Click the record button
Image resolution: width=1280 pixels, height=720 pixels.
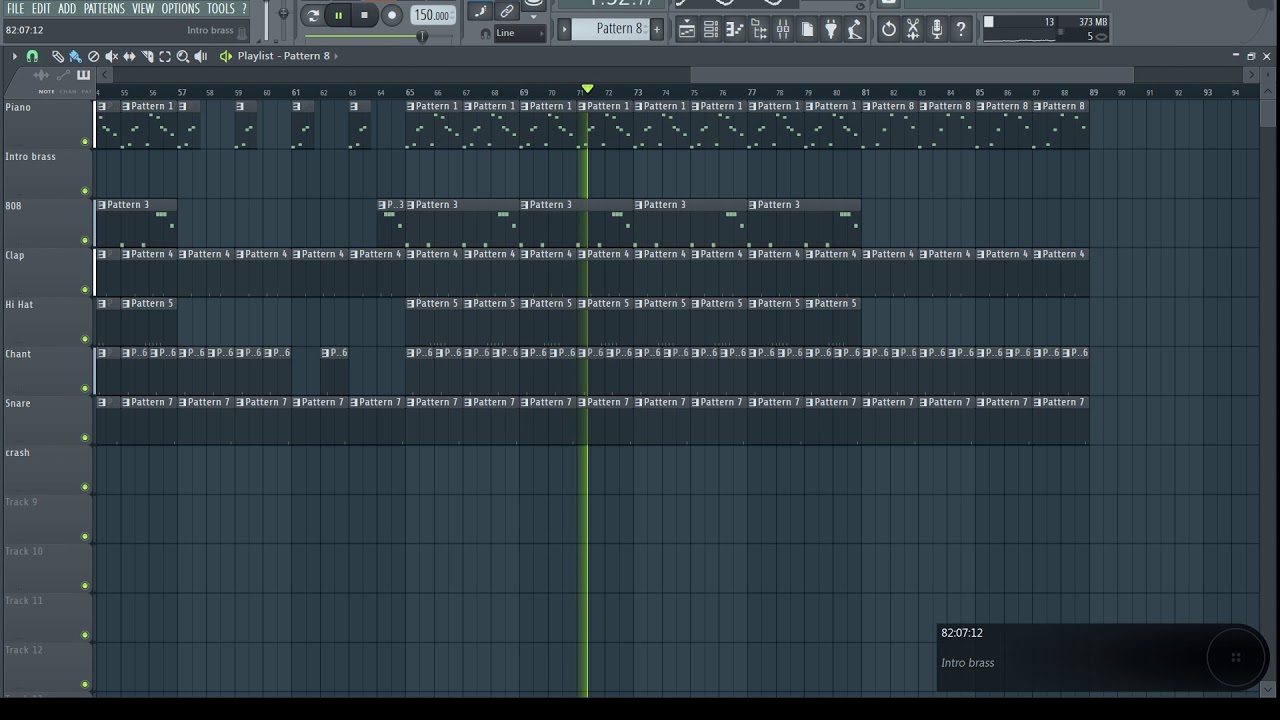click(x=392, y=15)
